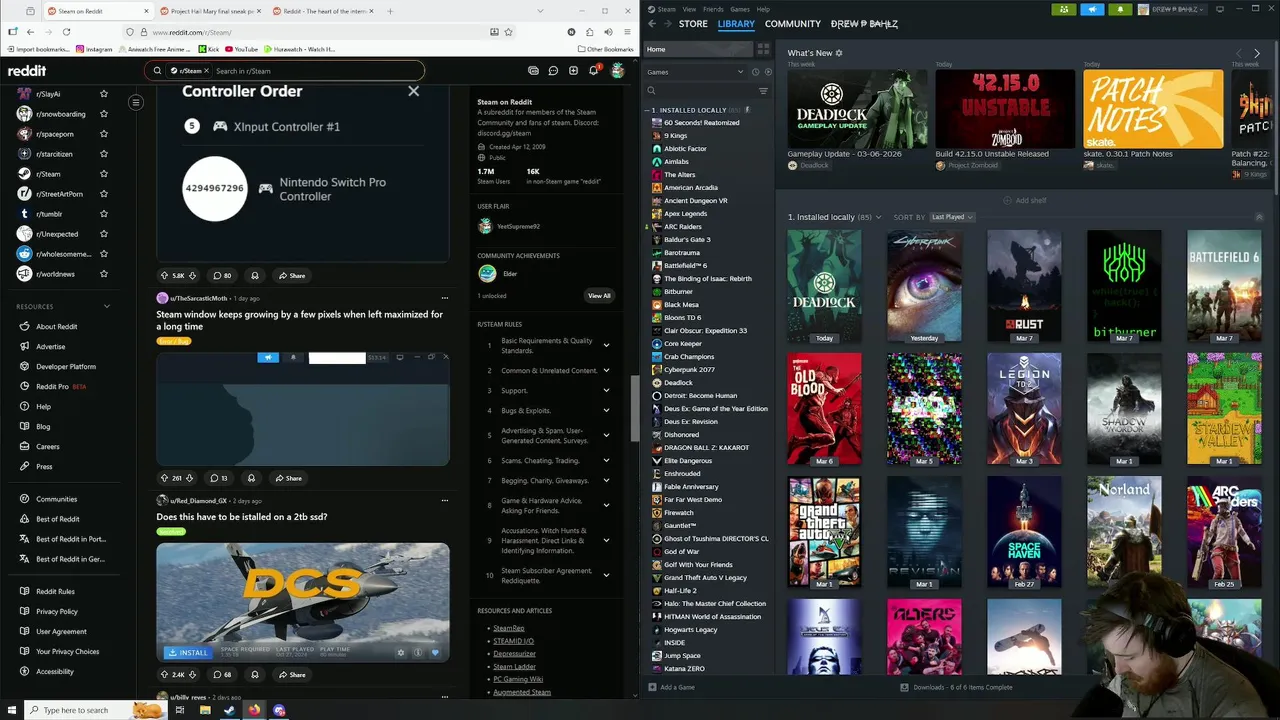1280x720 pixels.
Task: Open What's New settings gear
Action: 839,53
